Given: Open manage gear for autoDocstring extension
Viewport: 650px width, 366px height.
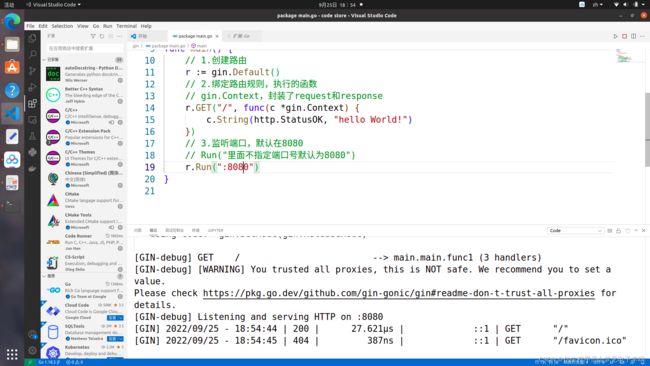Looking at the screenshot, I should (x=120, y=80).
